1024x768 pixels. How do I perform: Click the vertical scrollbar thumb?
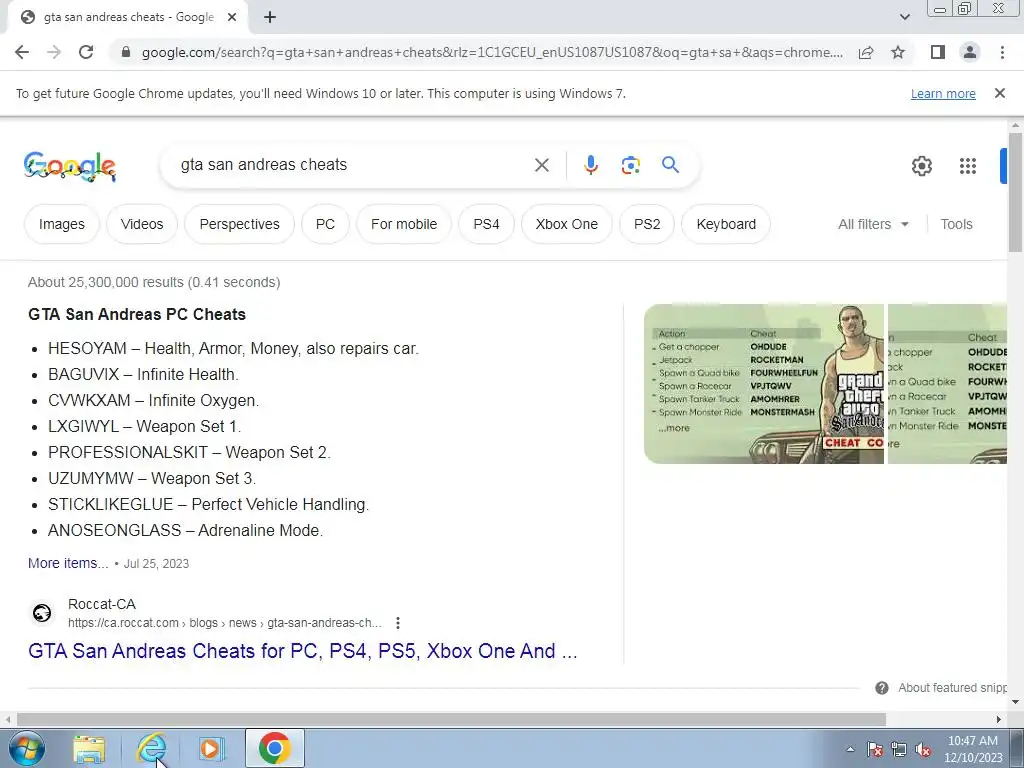click(x=1015, y=192)
